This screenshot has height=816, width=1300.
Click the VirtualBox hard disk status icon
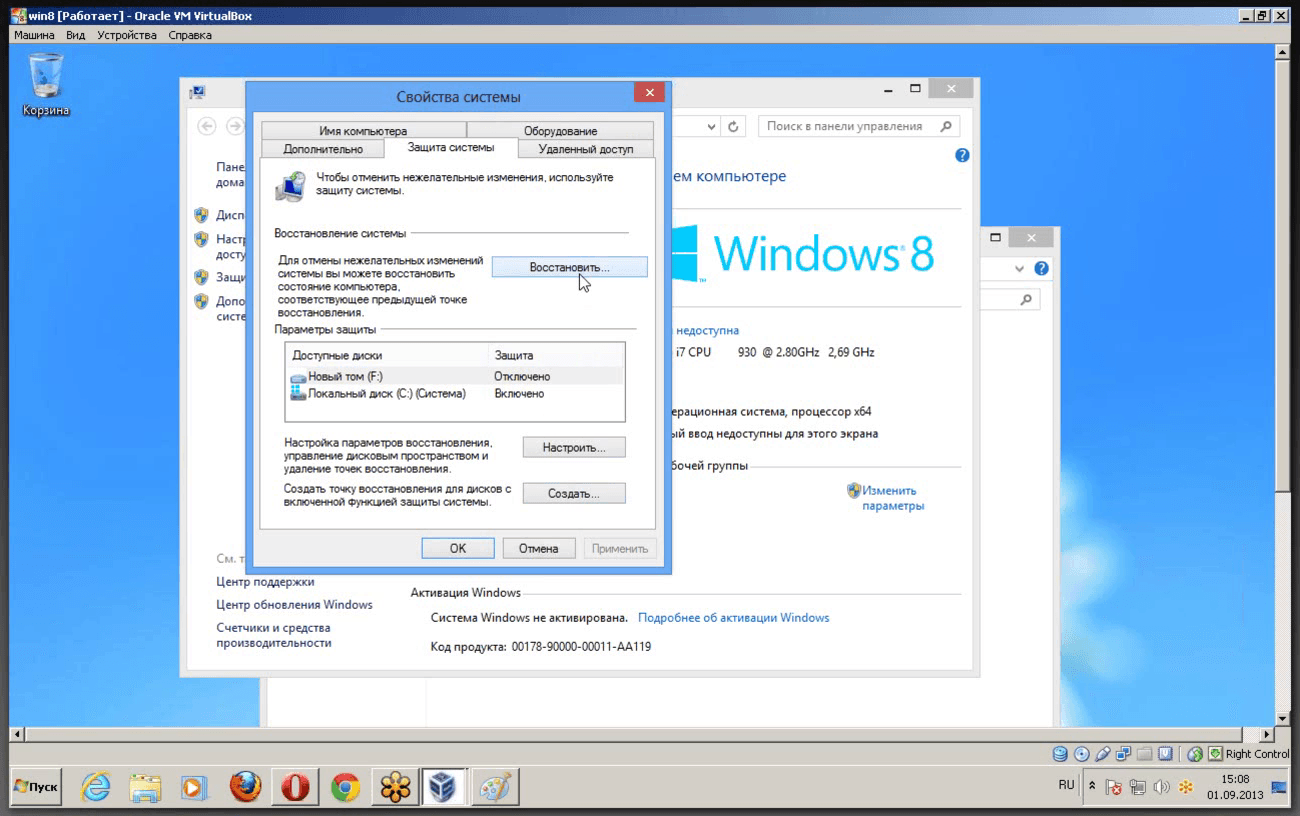click(x=1060, y=754)
